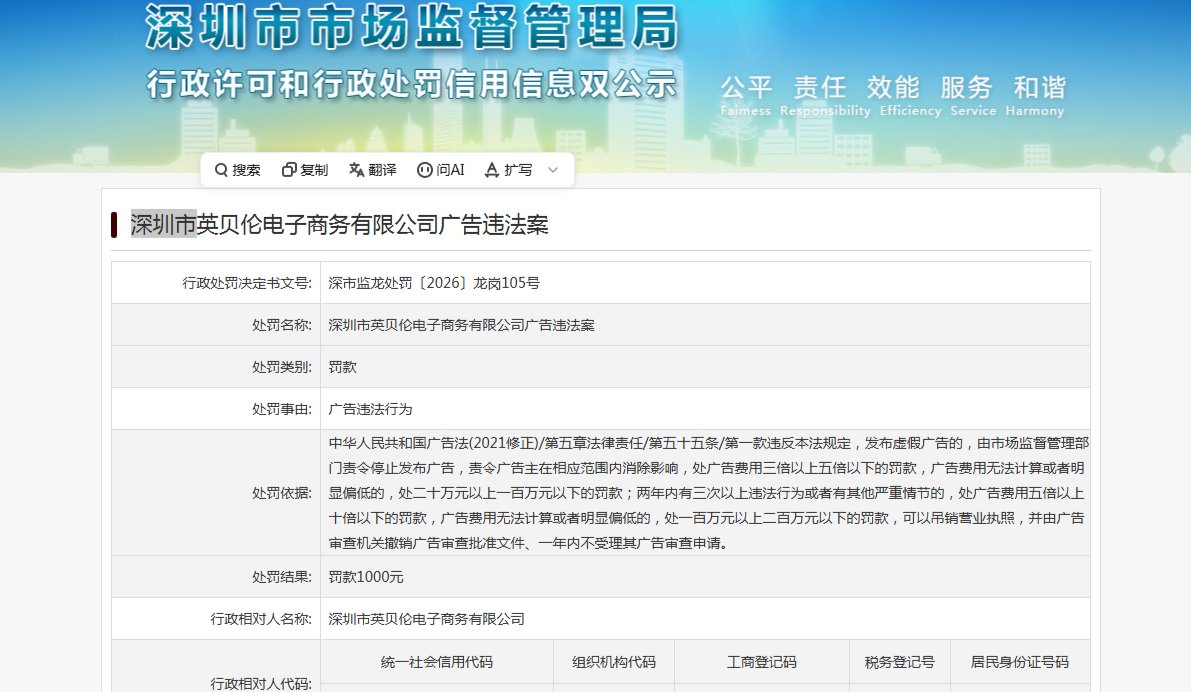The image size is (1191, 692).
Task: Click the highlighted 深圳市 text in page title
Action: click(163, 224)
